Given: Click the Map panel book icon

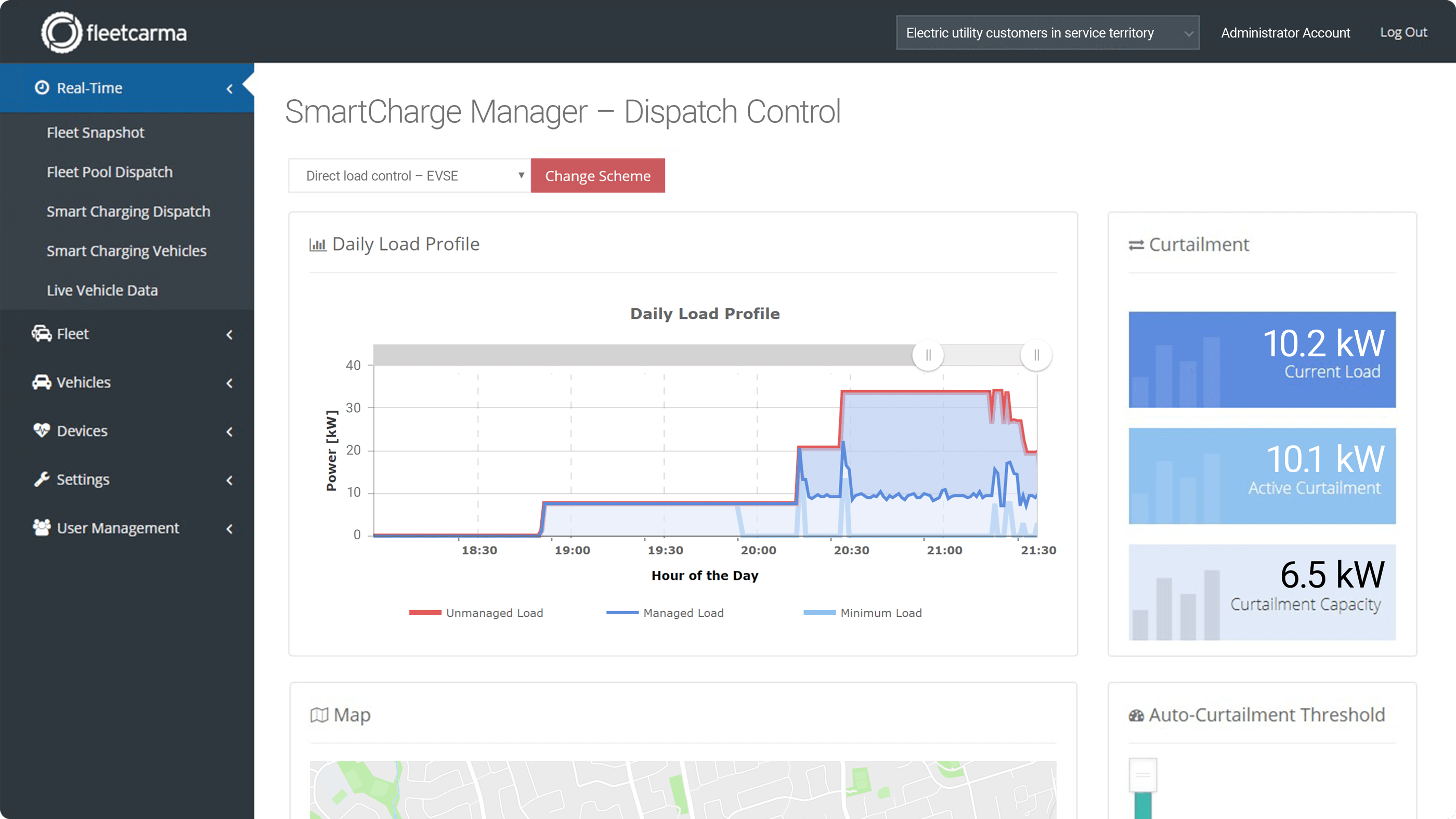Looking at the screenshot, I should pos(319,715).
